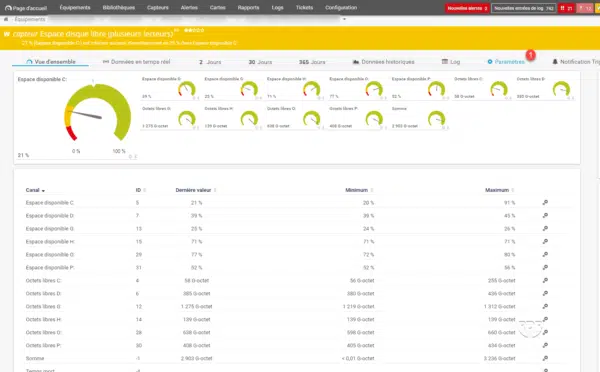Open settings icon for Octets libres D row
Viewport: 600px width, 372px height.
(x=545, y=294)
